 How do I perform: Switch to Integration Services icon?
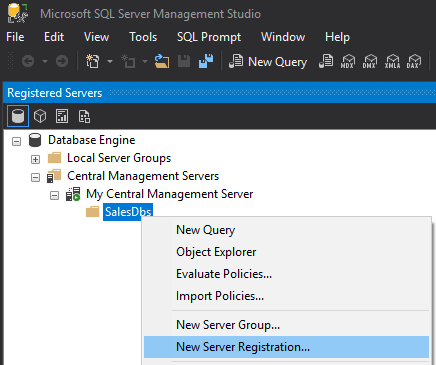coord(84,116)
